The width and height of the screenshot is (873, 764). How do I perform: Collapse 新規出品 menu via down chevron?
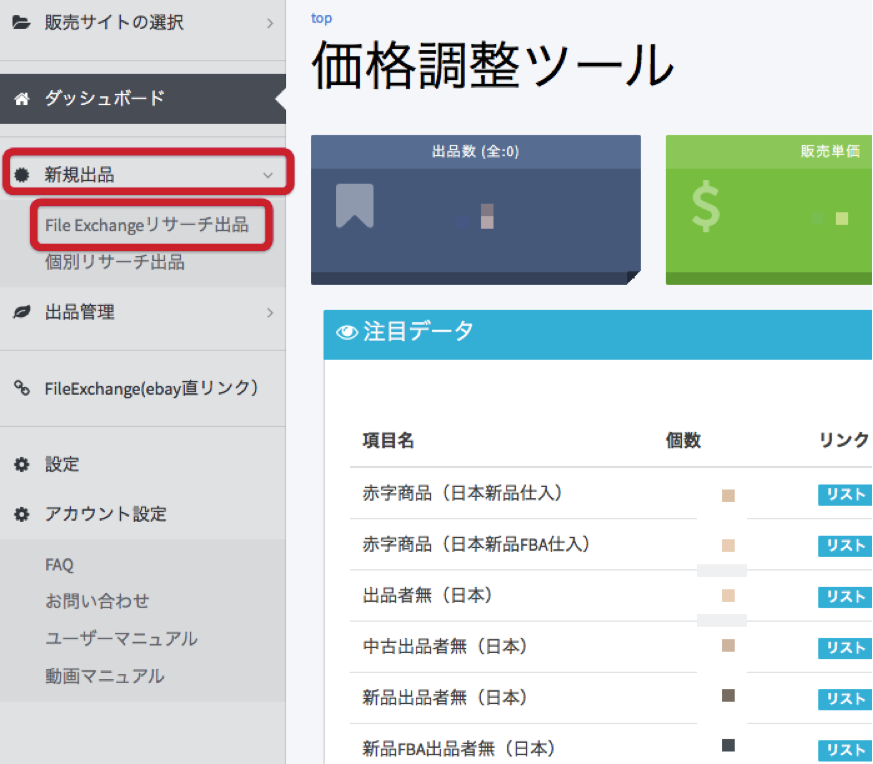tap(267, 175)
